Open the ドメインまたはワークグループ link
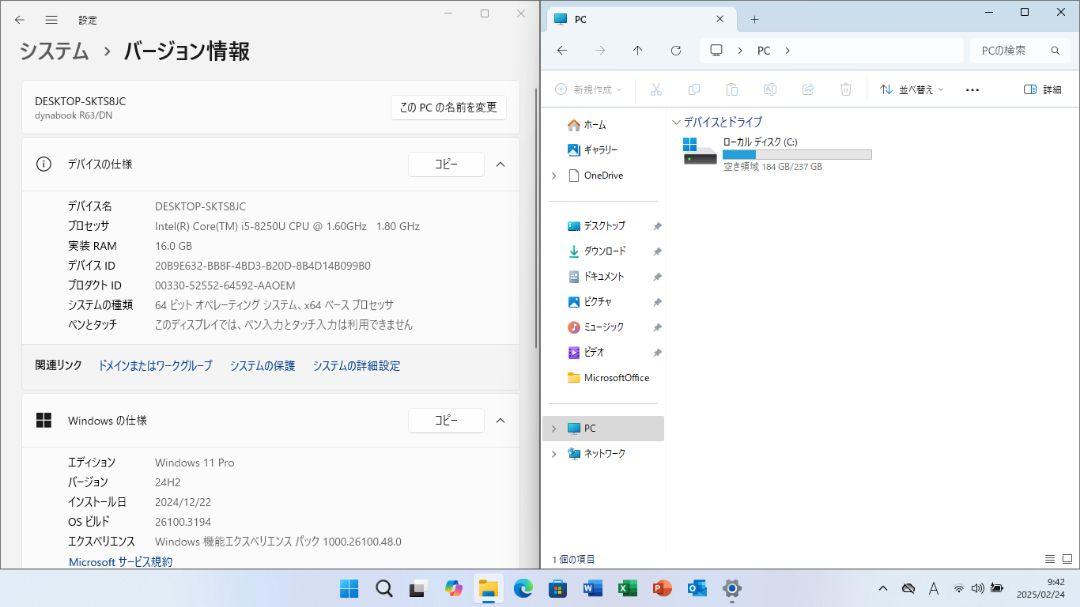Screen dimensions: 1080x607 (x=155, y=366)
